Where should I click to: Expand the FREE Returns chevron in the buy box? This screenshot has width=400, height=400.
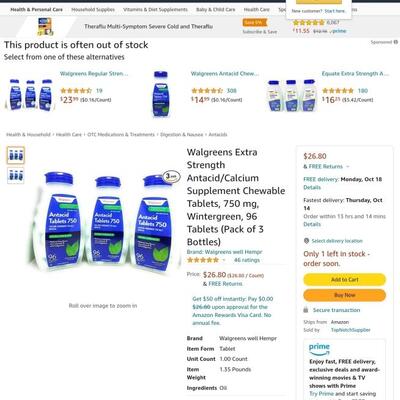[348, 166]
